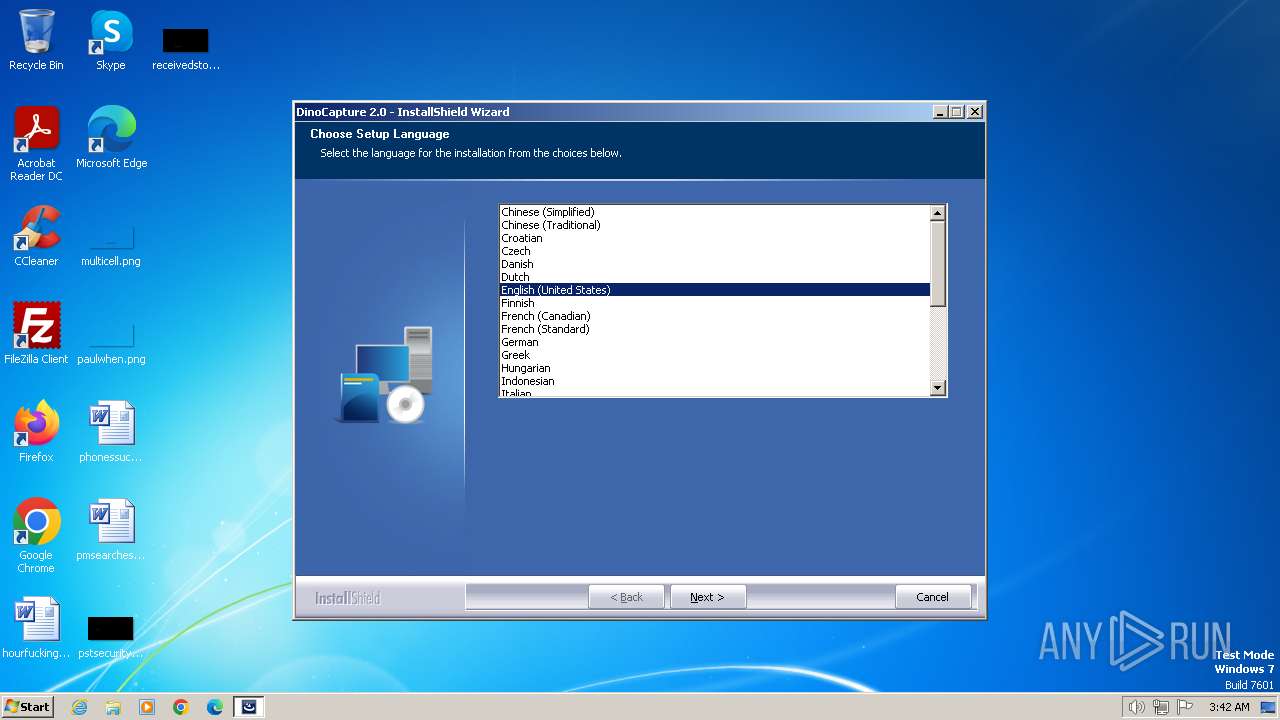Open FileZilla Client shortcut
This screenshot has height=720, width=1280.
(36, 334)
